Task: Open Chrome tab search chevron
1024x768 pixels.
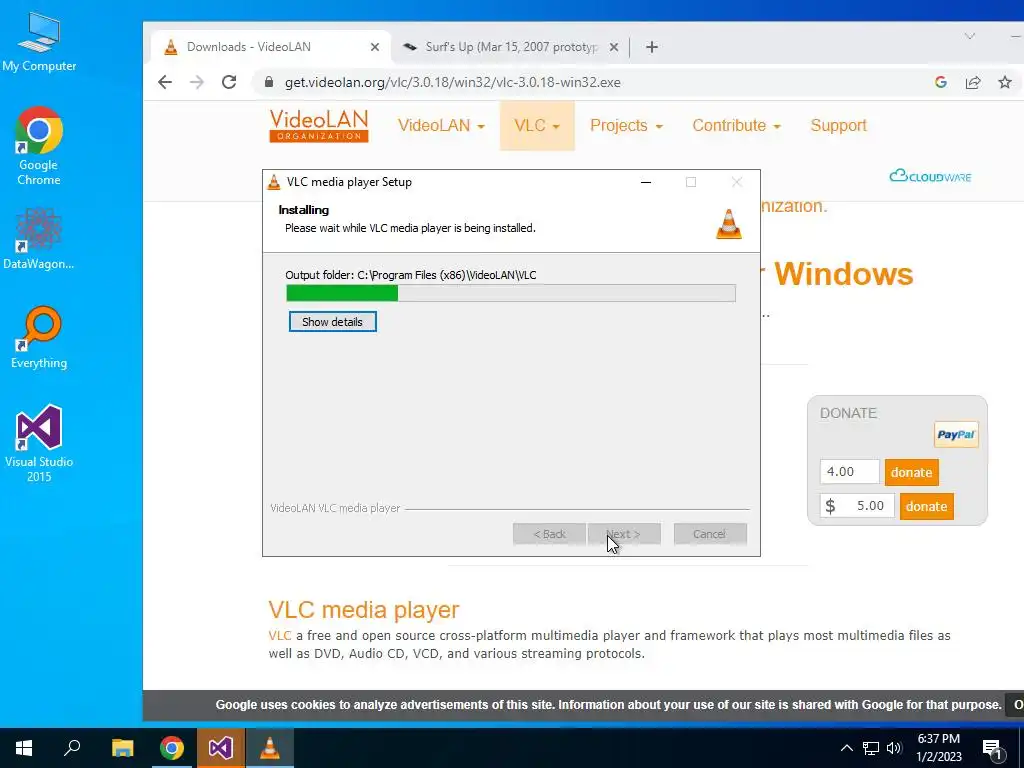Action: click(970, 37)
